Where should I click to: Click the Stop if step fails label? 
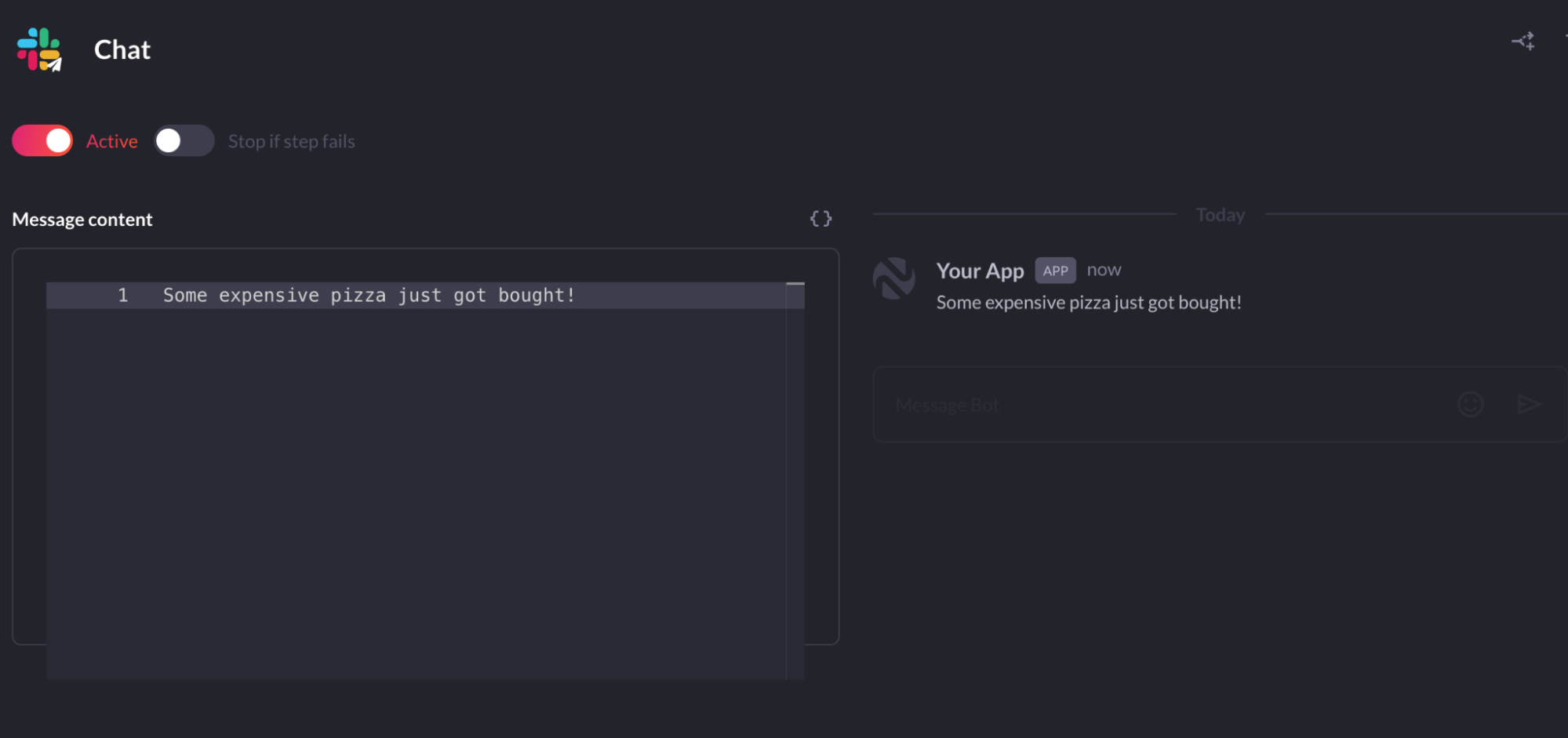point(292,141)
